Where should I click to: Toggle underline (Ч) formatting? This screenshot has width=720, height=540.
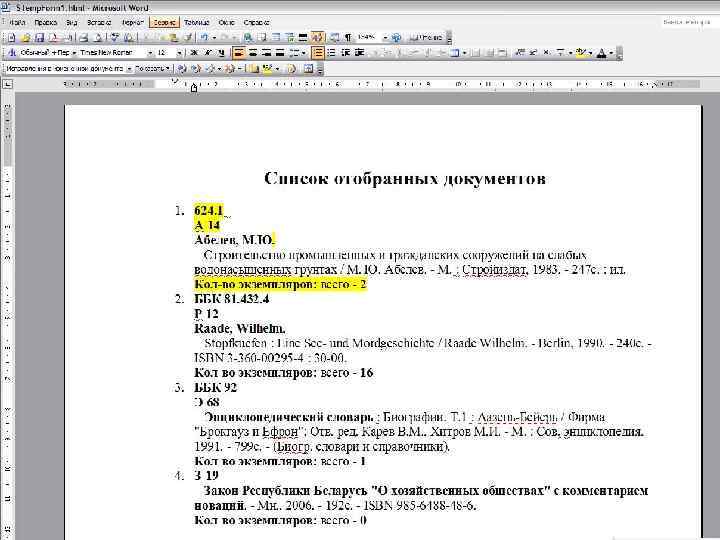pos(221,53)
